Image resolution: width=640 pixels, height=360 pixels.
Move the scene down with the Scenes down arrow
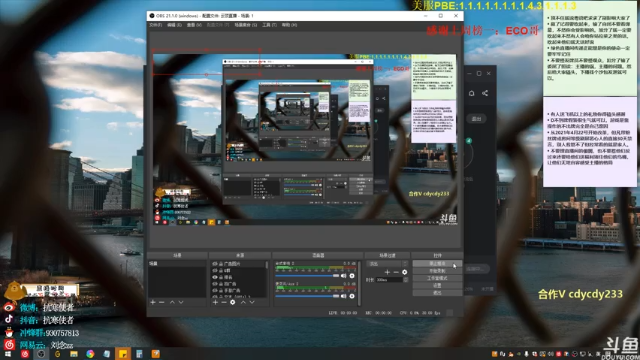(181, 302)
